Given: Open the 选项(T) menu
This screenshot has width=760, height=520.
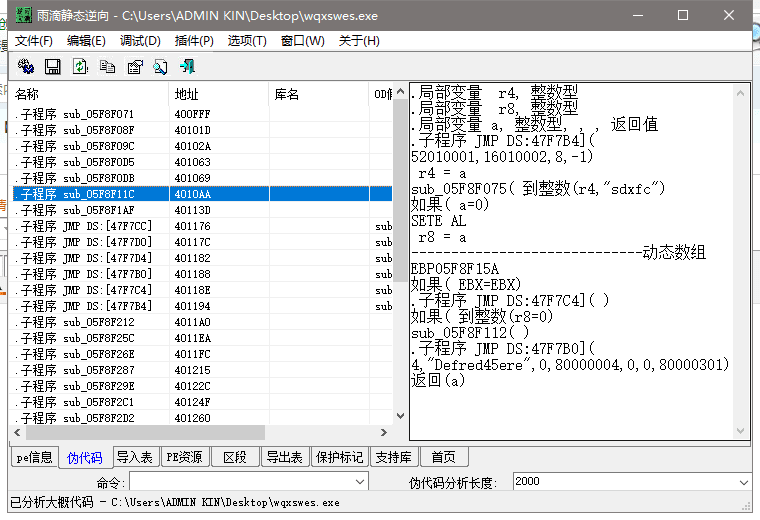Looking at the screenshot, I should pos(247,41).
